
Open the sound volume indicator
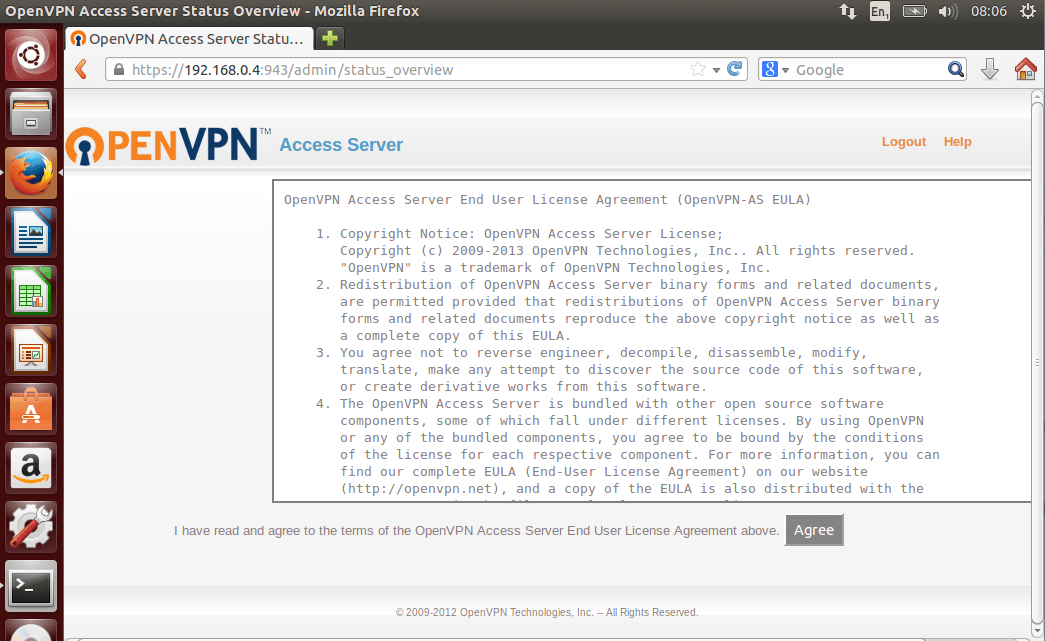947,11
